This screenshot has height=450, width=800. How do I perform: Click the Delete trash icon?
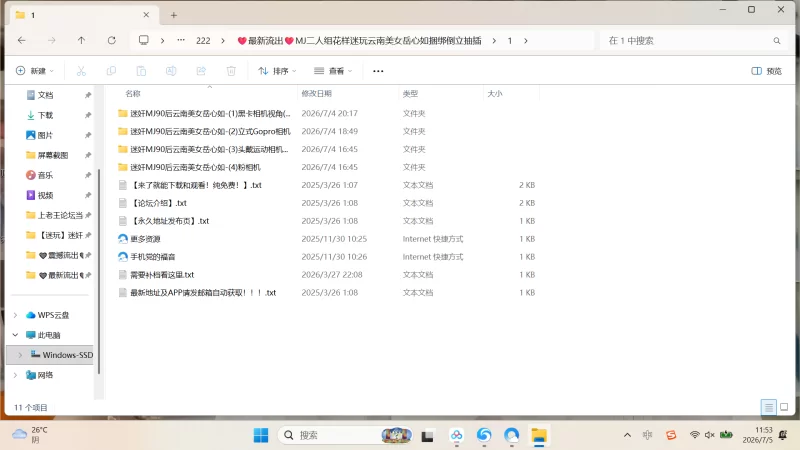point(231,71)
